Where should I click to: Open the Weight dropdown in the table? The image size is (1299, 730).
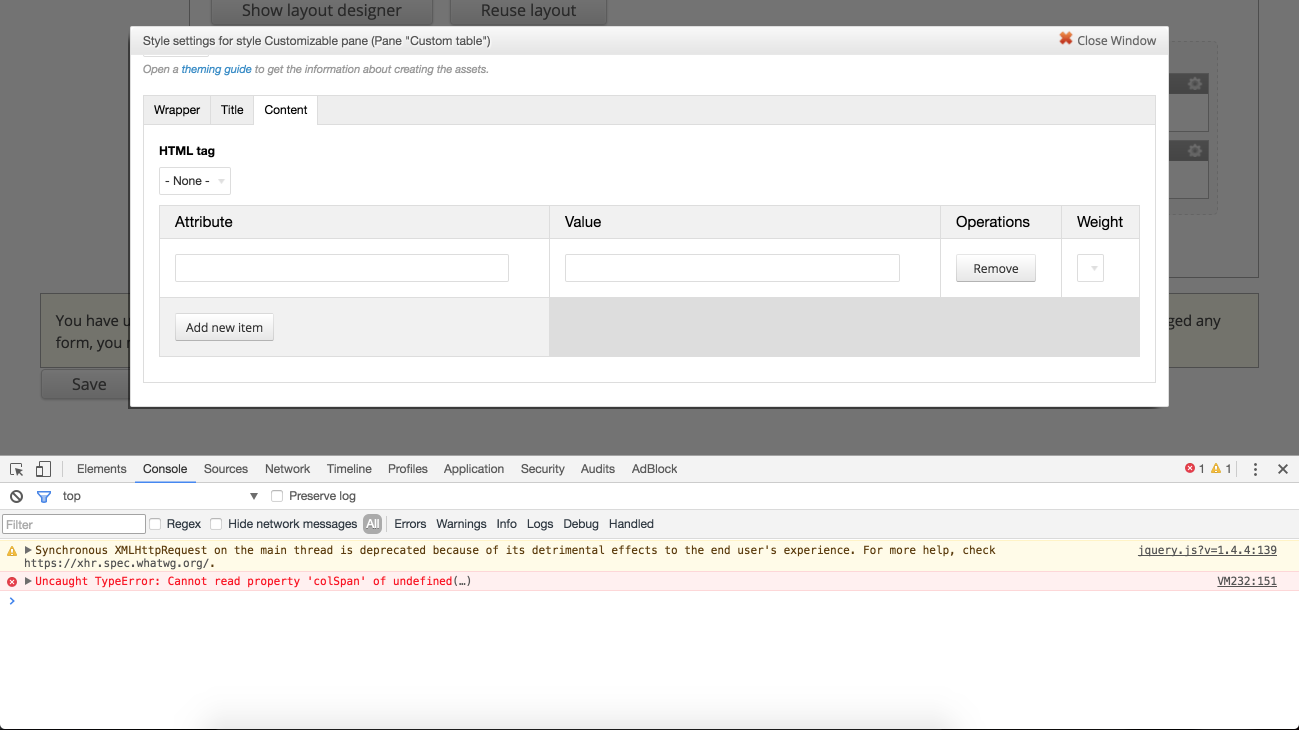[x=1090, y=267]
